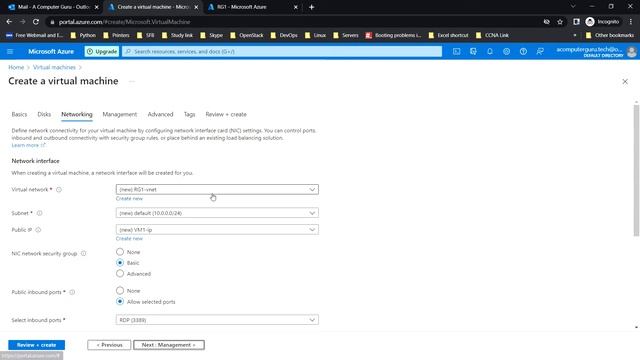Show info tooltip for Subnet
Screen dimensions: 640x360
pyautogui.click(x=40, y=213)
